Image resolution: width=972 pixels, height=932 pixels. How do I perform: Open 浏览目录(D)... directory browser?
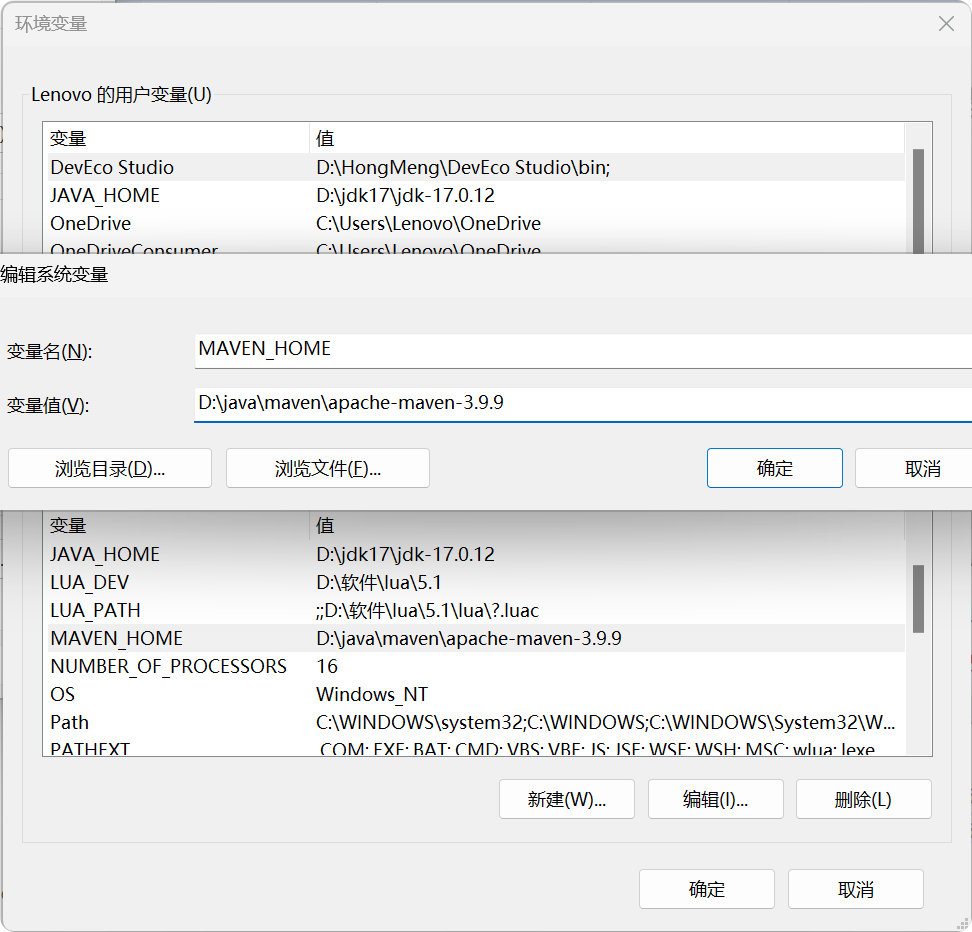(110, 468)
